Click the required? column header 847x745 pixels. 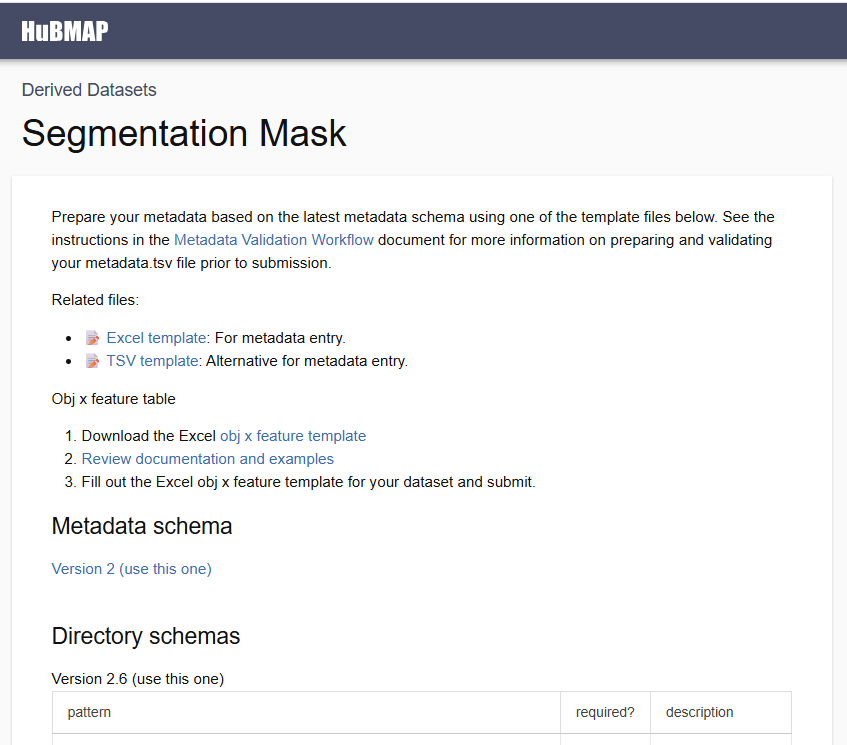click(605, 713)
